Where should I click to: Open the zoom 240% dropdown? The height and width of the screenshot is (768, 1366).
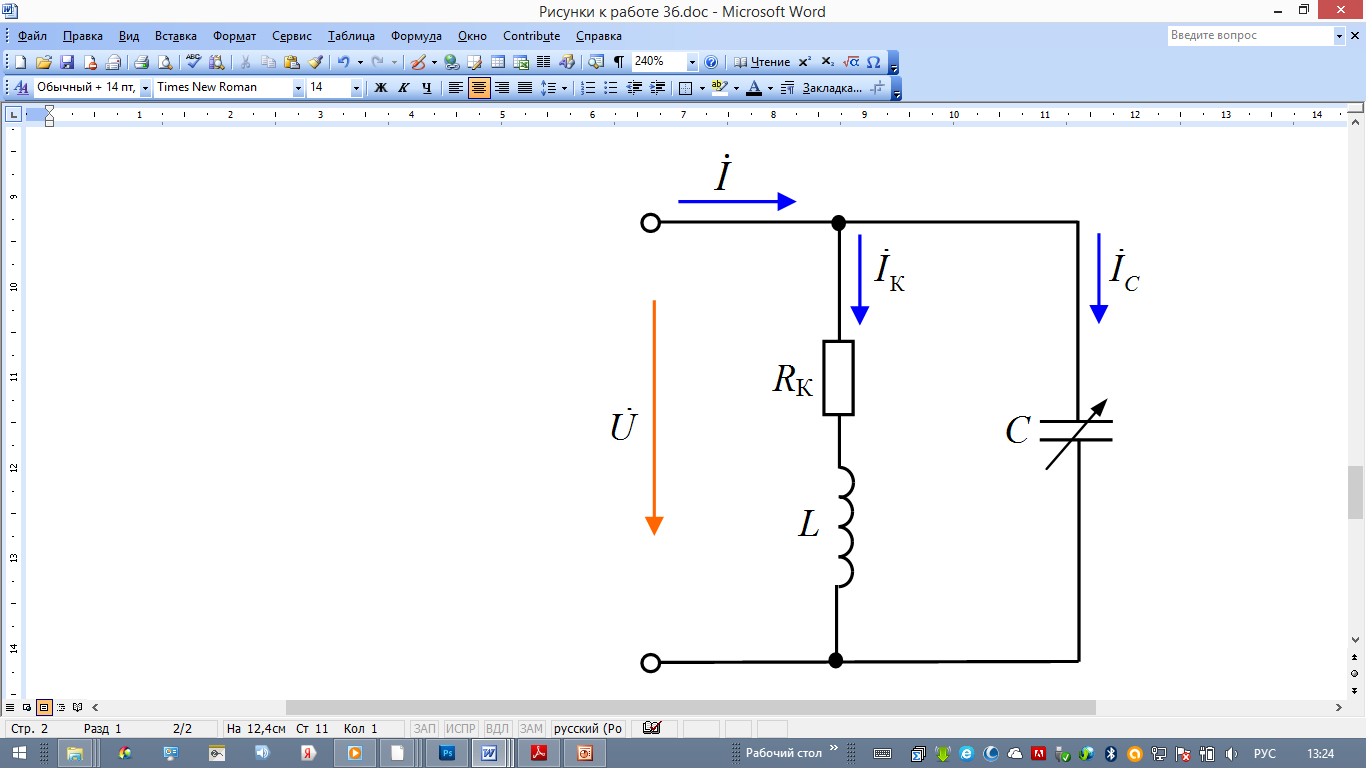pos(692,62)
